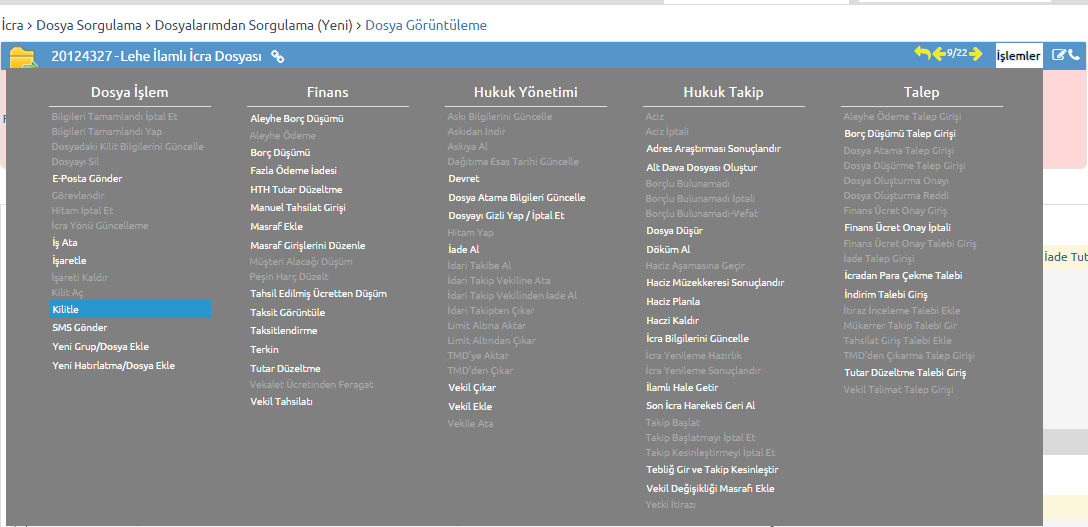Select Masraf Girişlerini Düzenle
The image size is (1088, 527).
pos(307,245)
